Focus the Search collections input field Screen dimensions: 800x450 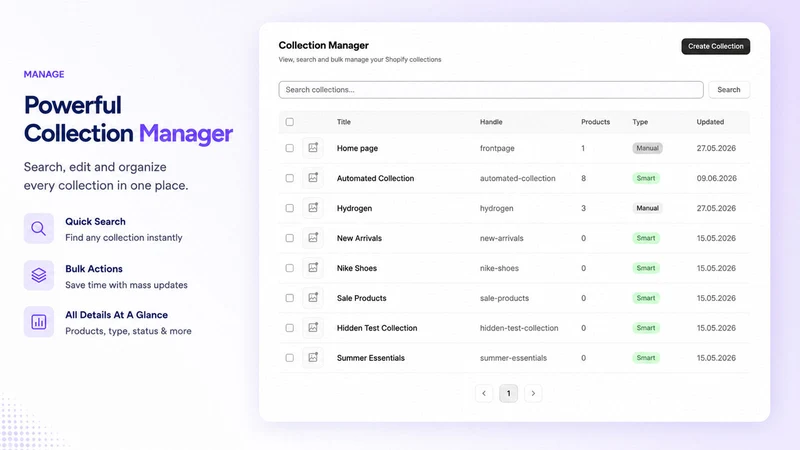[x=491, y=90]
